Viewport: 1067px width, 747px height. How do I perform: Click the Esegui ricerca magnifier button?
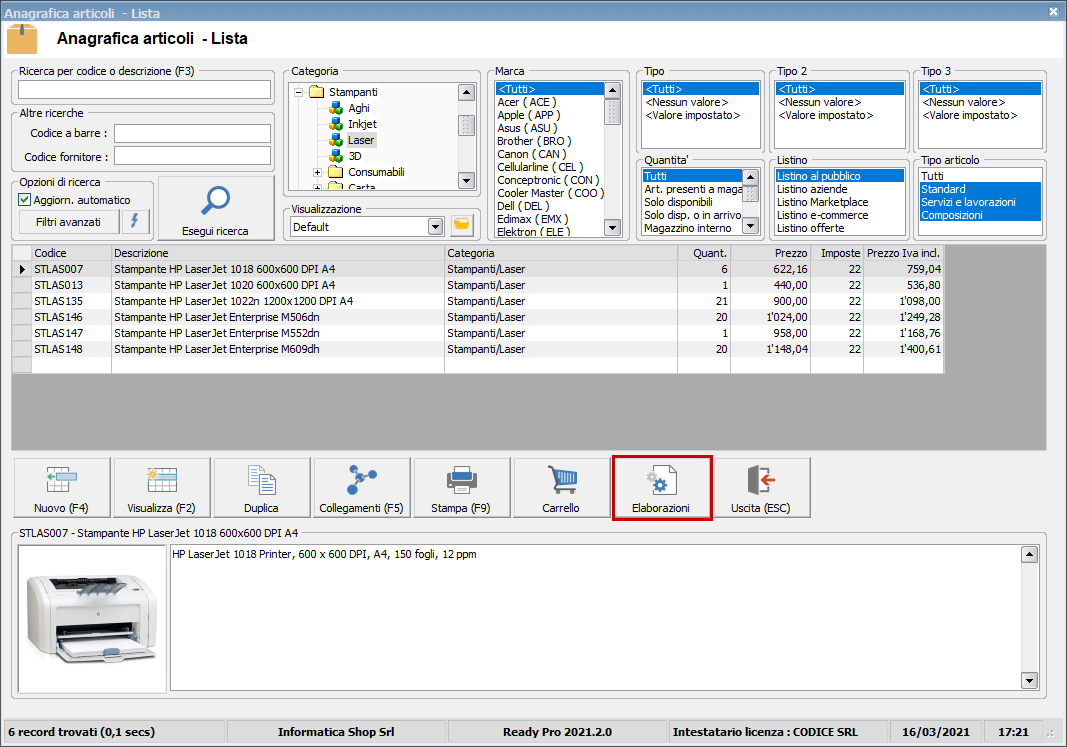pyautogui.click(x=216, y=208)
